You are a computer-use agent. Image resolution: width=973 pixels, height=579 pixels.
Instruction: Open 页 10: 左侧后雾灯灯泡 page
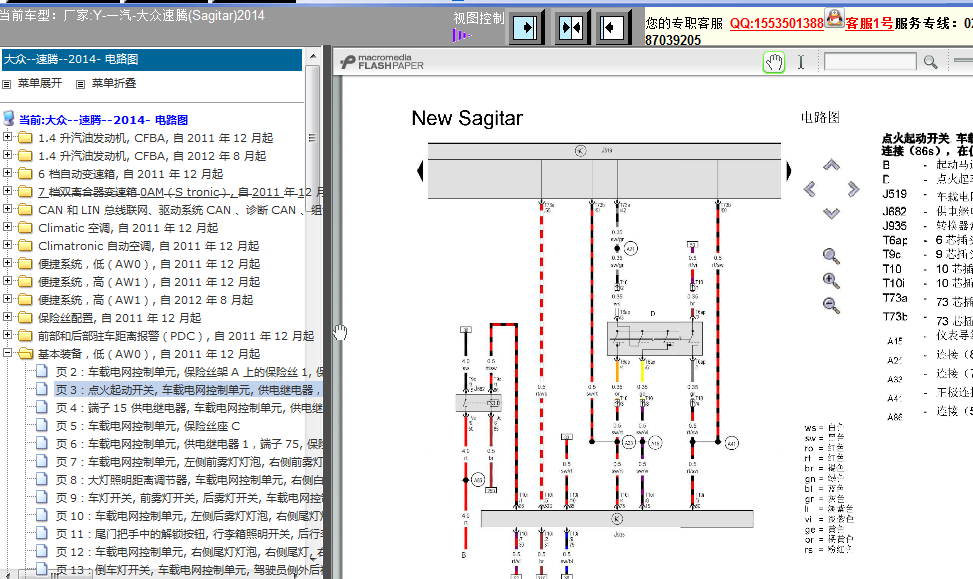click(x=189, y=516)
